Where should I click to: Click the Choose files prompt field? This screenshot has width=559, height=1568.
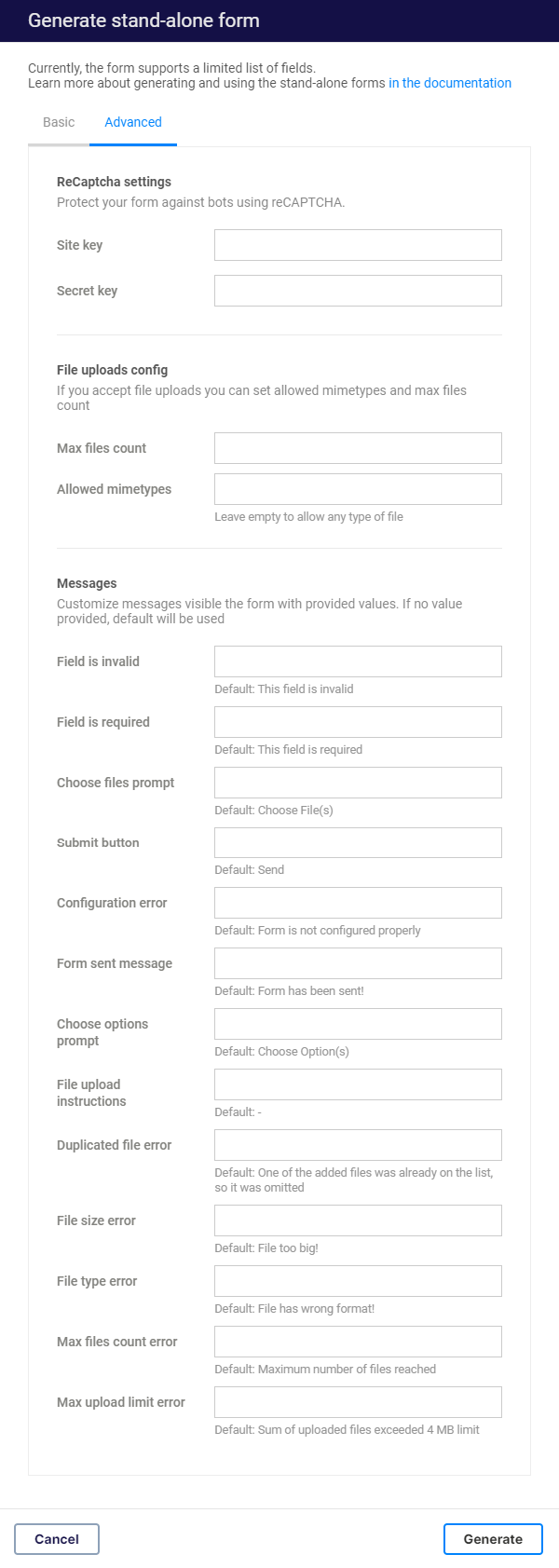tap(358, 783)
